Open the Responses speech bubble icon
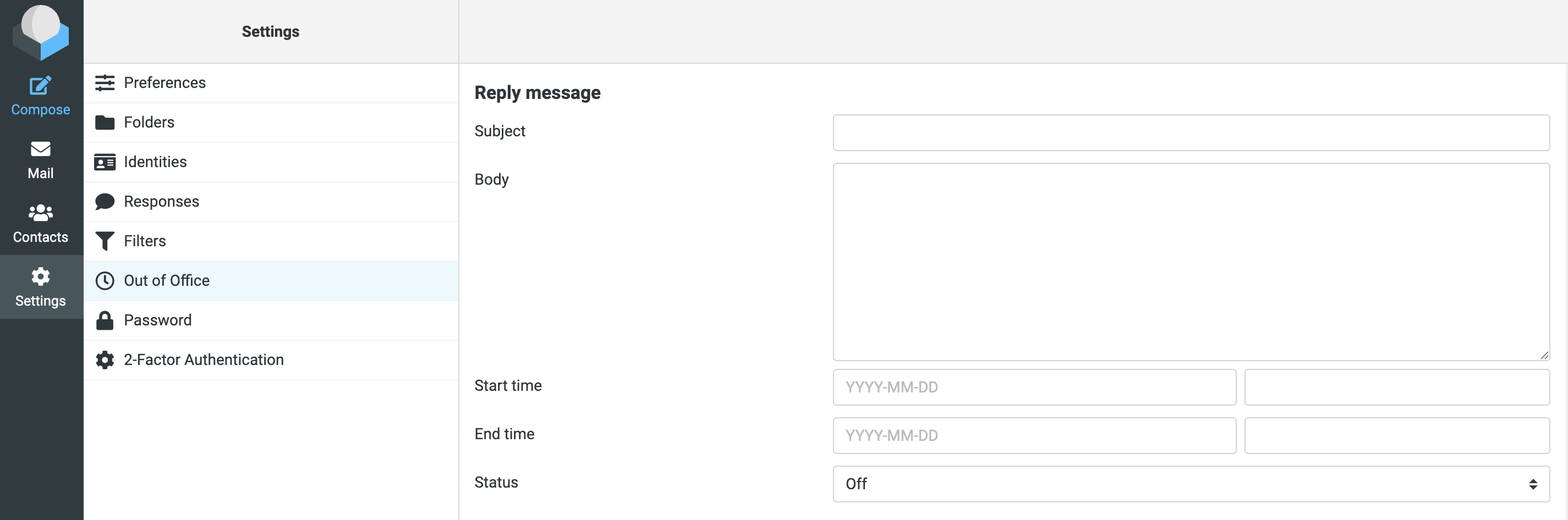Viewport: 1568px width, 520px height. pos(105,201)
